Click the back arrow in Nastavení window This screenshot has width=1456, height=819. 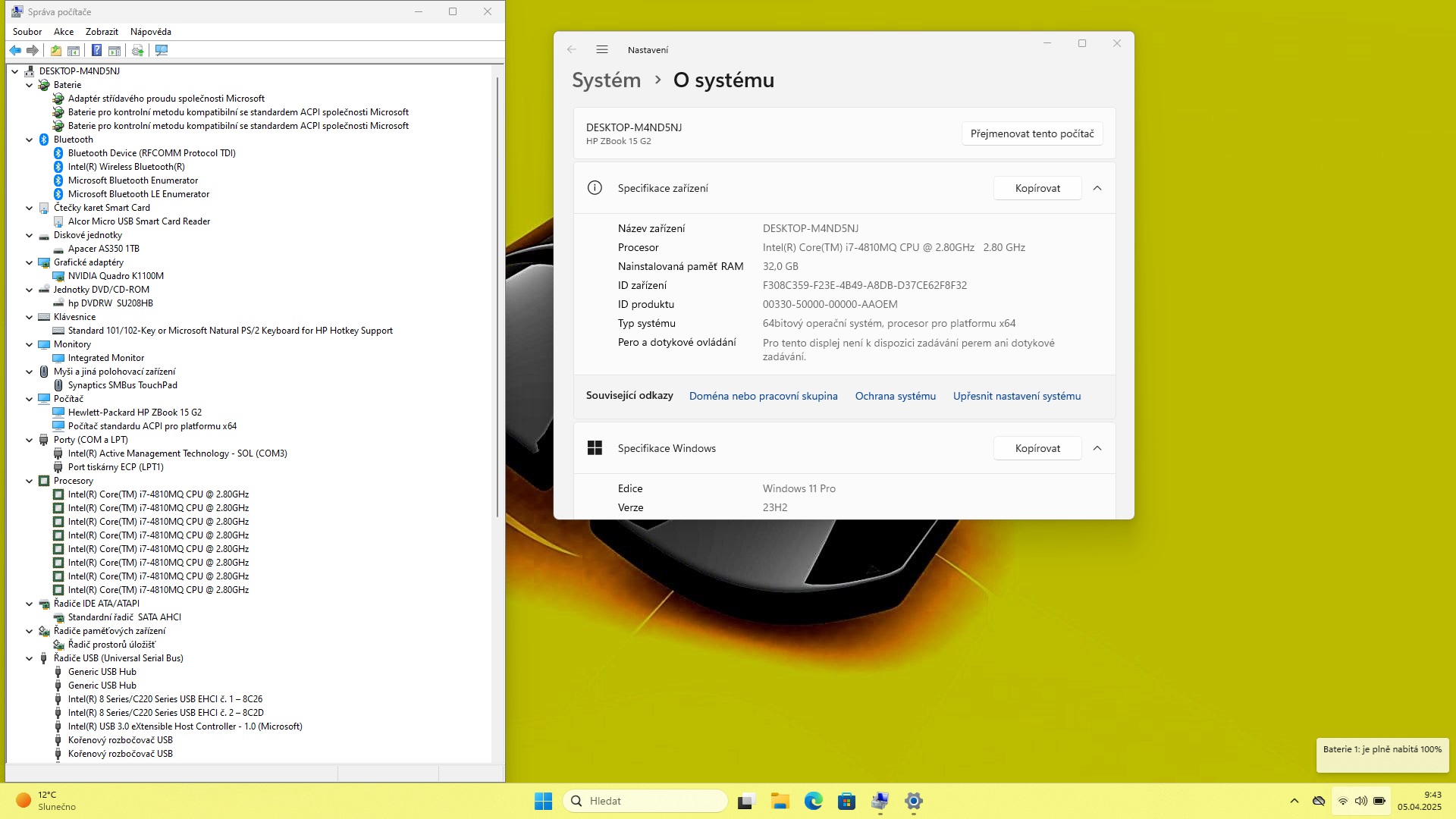click(x=572, y=49)
